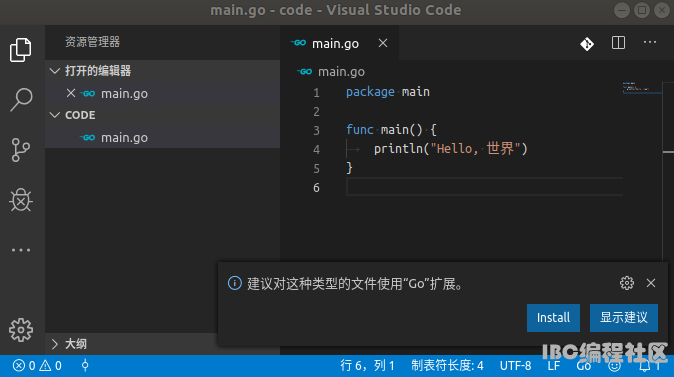Open the Manage gear in activity bar

point(21,330)
